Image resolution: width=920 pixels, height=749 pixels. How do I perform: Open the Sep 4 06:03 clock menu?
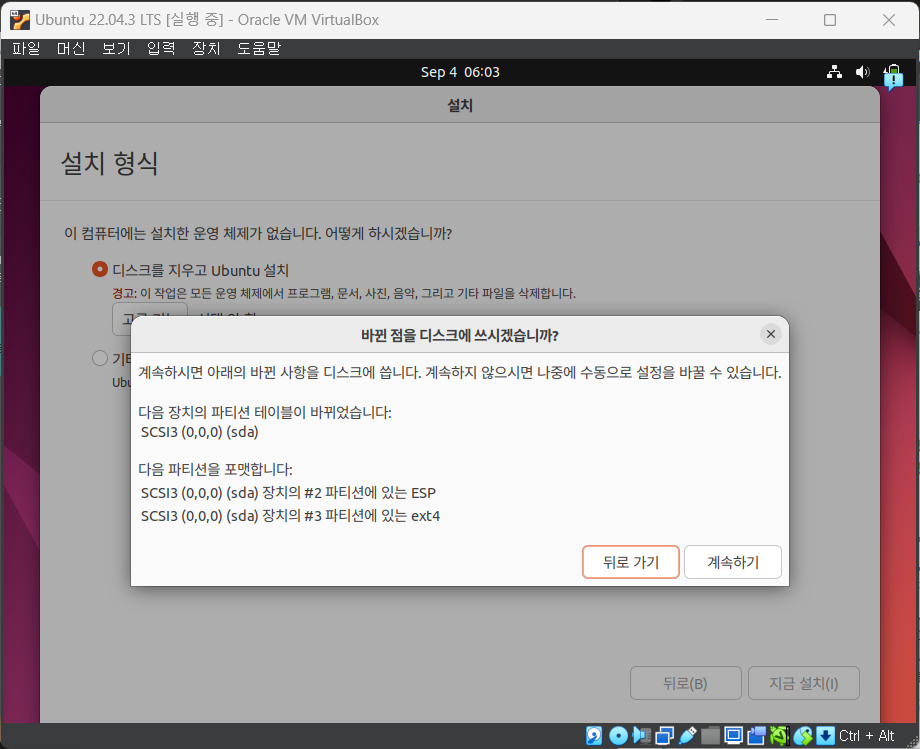(460, 72)
